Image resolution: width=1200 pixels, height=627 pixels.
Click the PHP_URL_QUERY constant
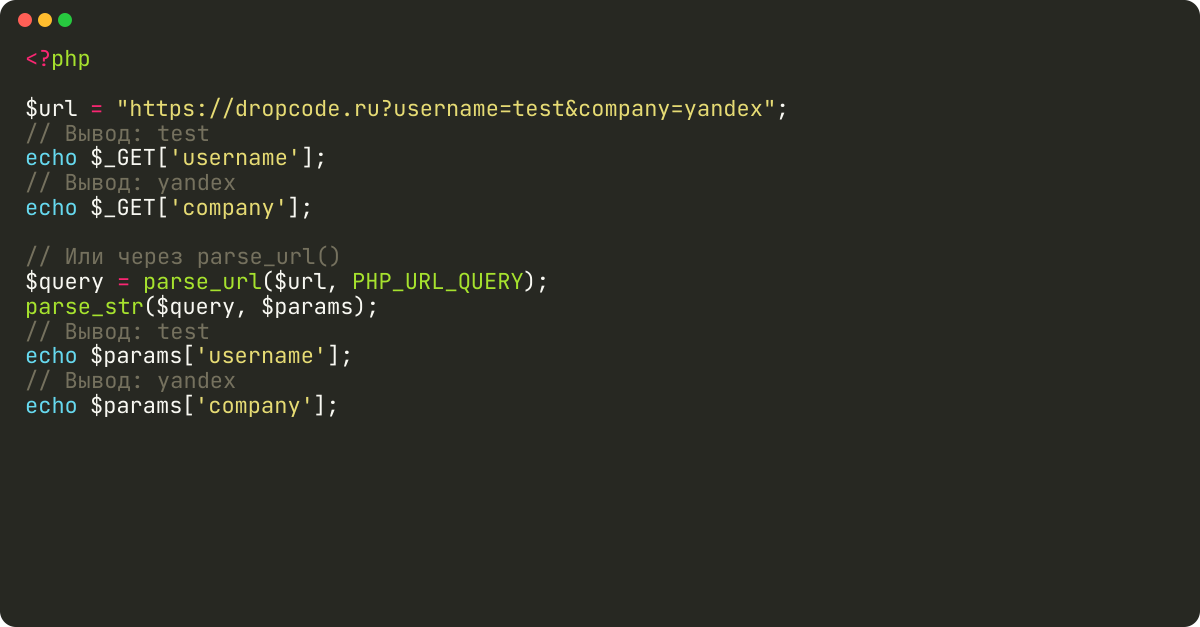(x=438, y=282)
